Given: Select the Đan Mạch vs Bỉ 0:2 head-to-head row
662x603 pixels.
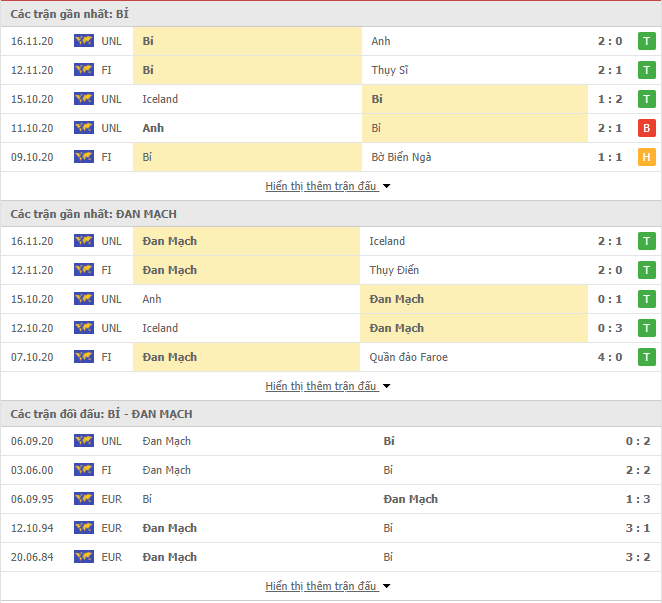Looking at the screenshot, I should click(x=331, y=441).
